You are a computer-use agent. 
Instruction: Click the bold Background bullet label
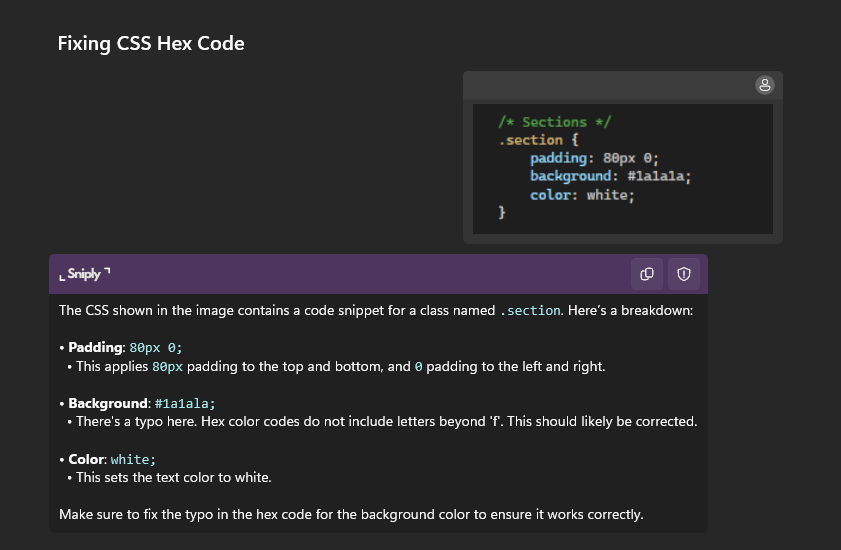pos(106,404)
